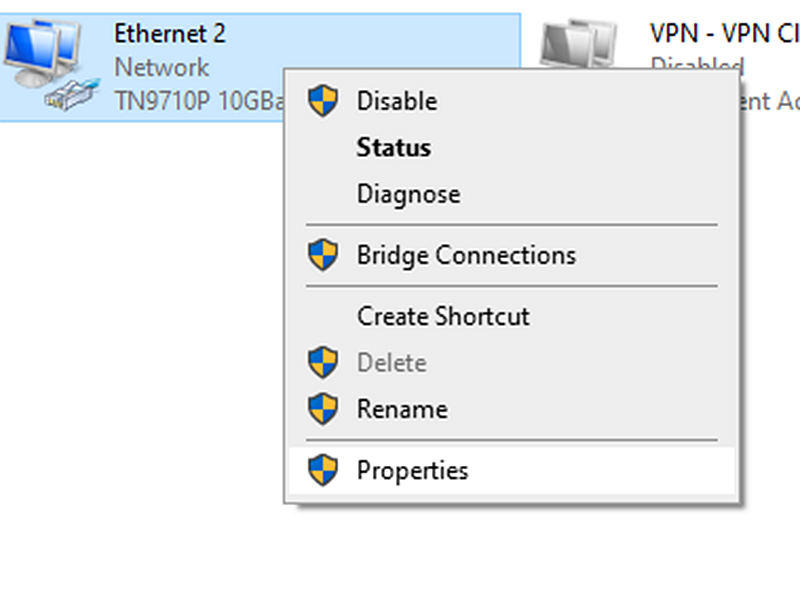Click the Network label under Ethernet 2

tap(162, 68)
